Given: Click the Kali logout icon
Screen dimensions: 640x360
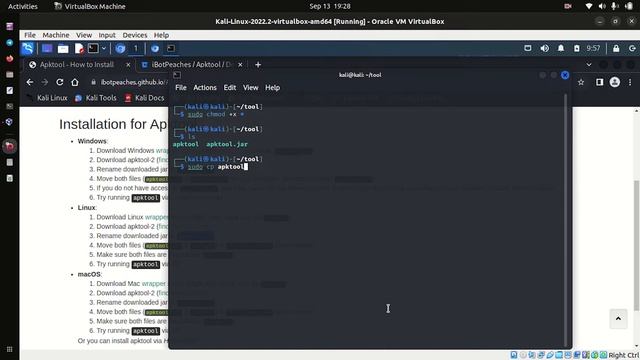Looking at the screenshot, I should click(x=632, y=49).
